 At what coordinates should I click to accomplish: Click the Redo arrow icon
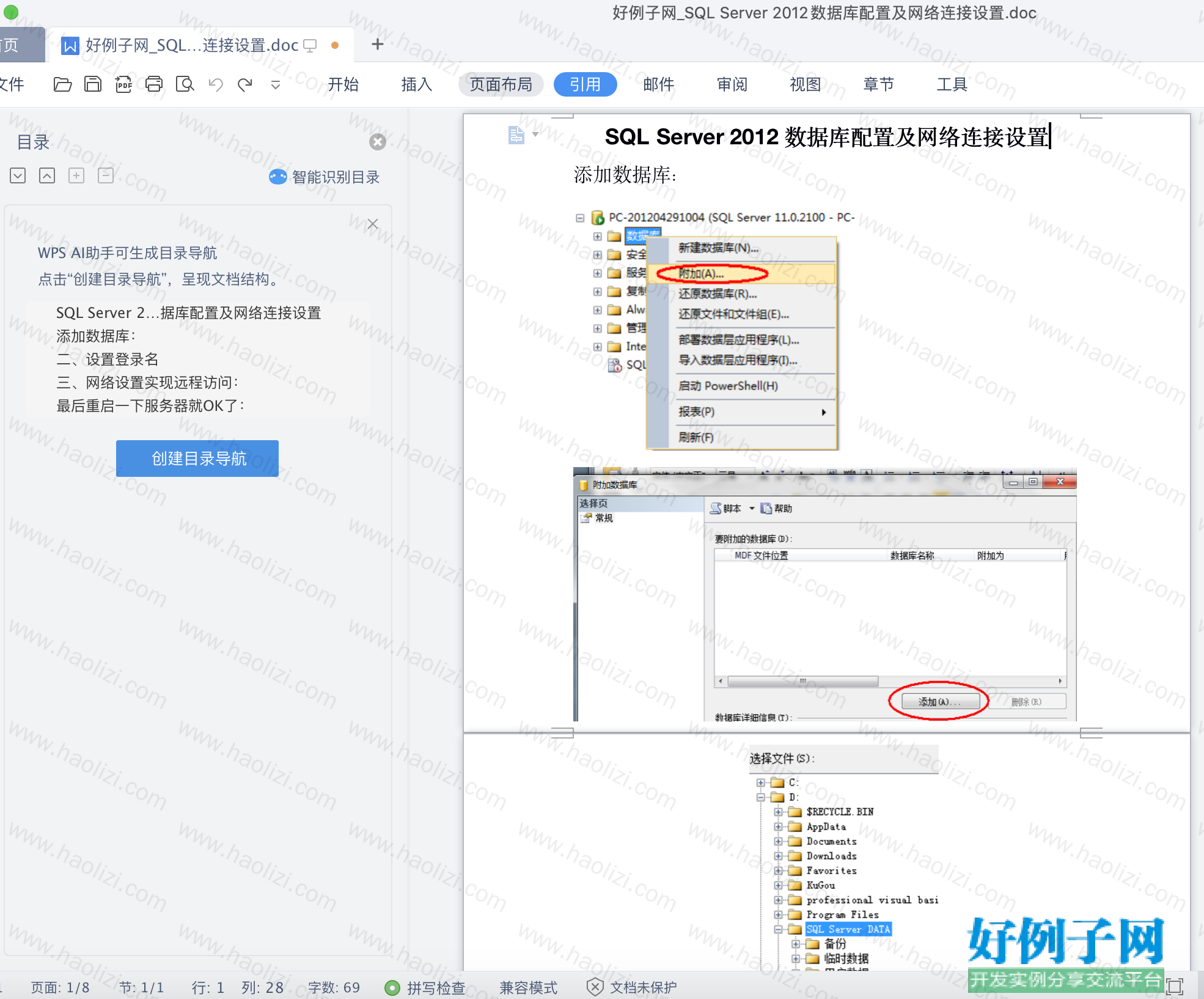point(245,84)
